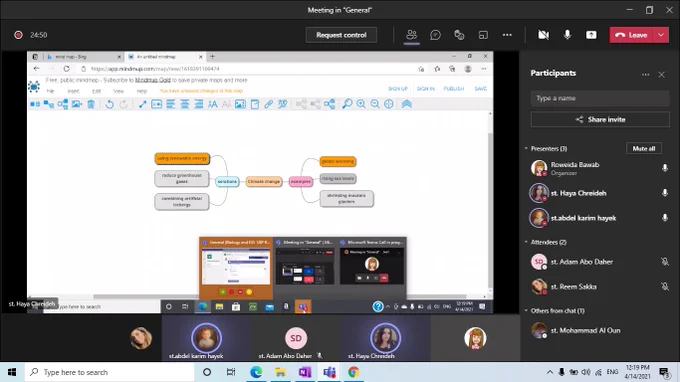Open the File menu in shared MindMup

pos(50,91)
